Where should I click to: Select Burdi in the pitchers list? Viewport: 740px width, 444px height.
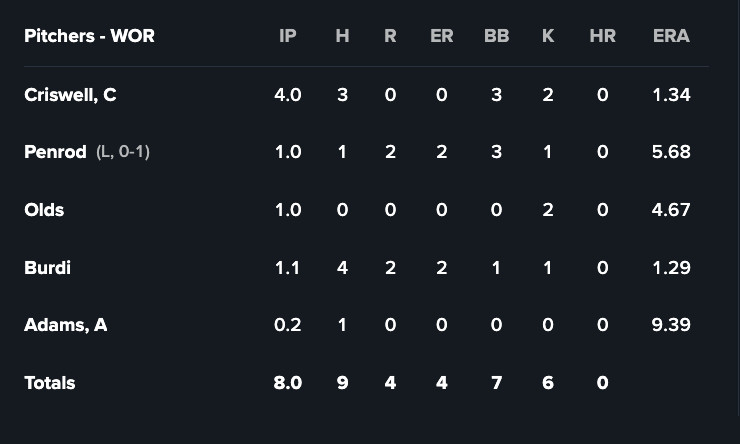[x=47, y=268]
